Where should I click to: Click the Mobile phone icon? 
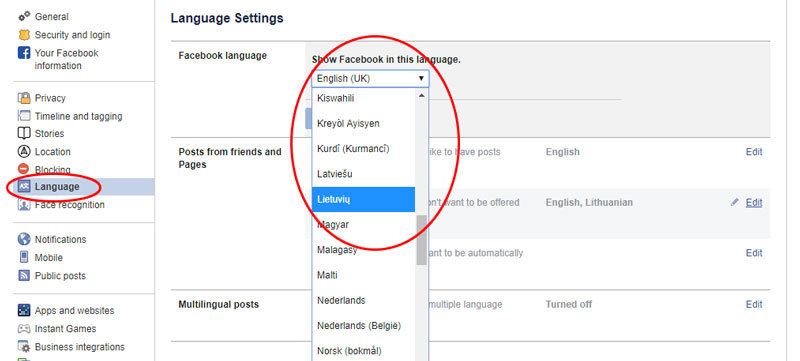(24, 257)
